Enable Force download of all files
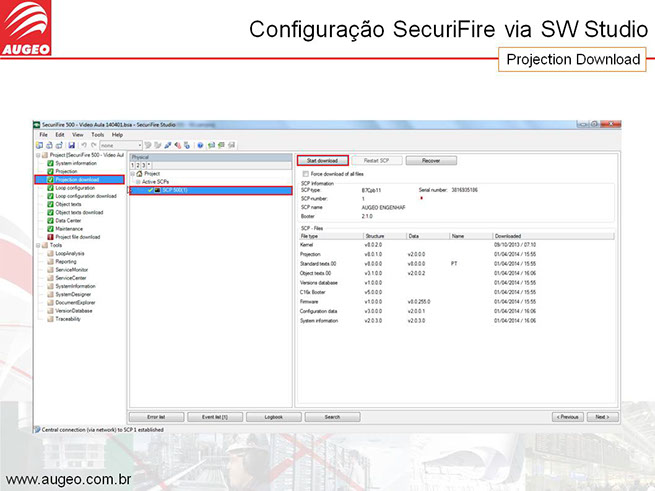Viewport: 655px width, 491px height. (303, 173)
